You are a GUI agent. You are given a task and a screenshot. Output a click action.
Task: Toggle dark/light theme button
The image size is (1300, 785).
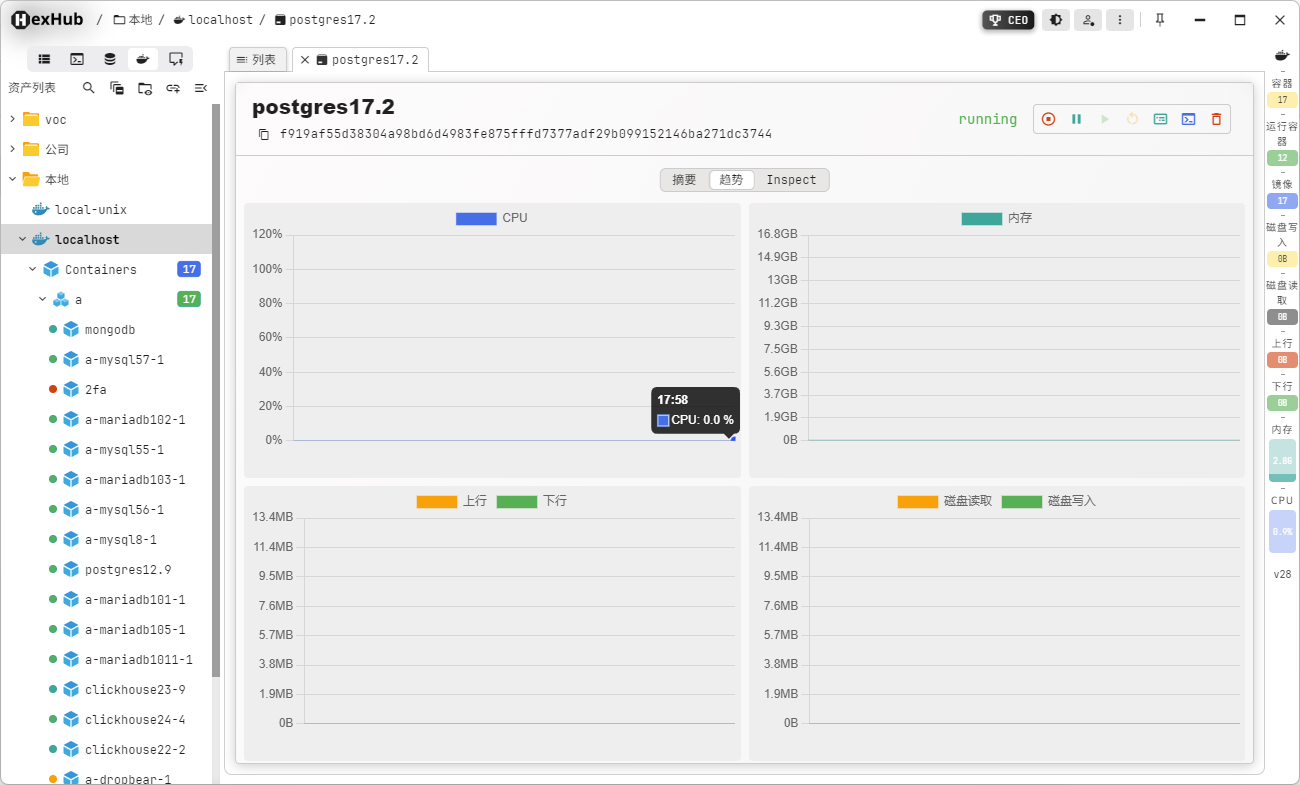coord(1055,20)
